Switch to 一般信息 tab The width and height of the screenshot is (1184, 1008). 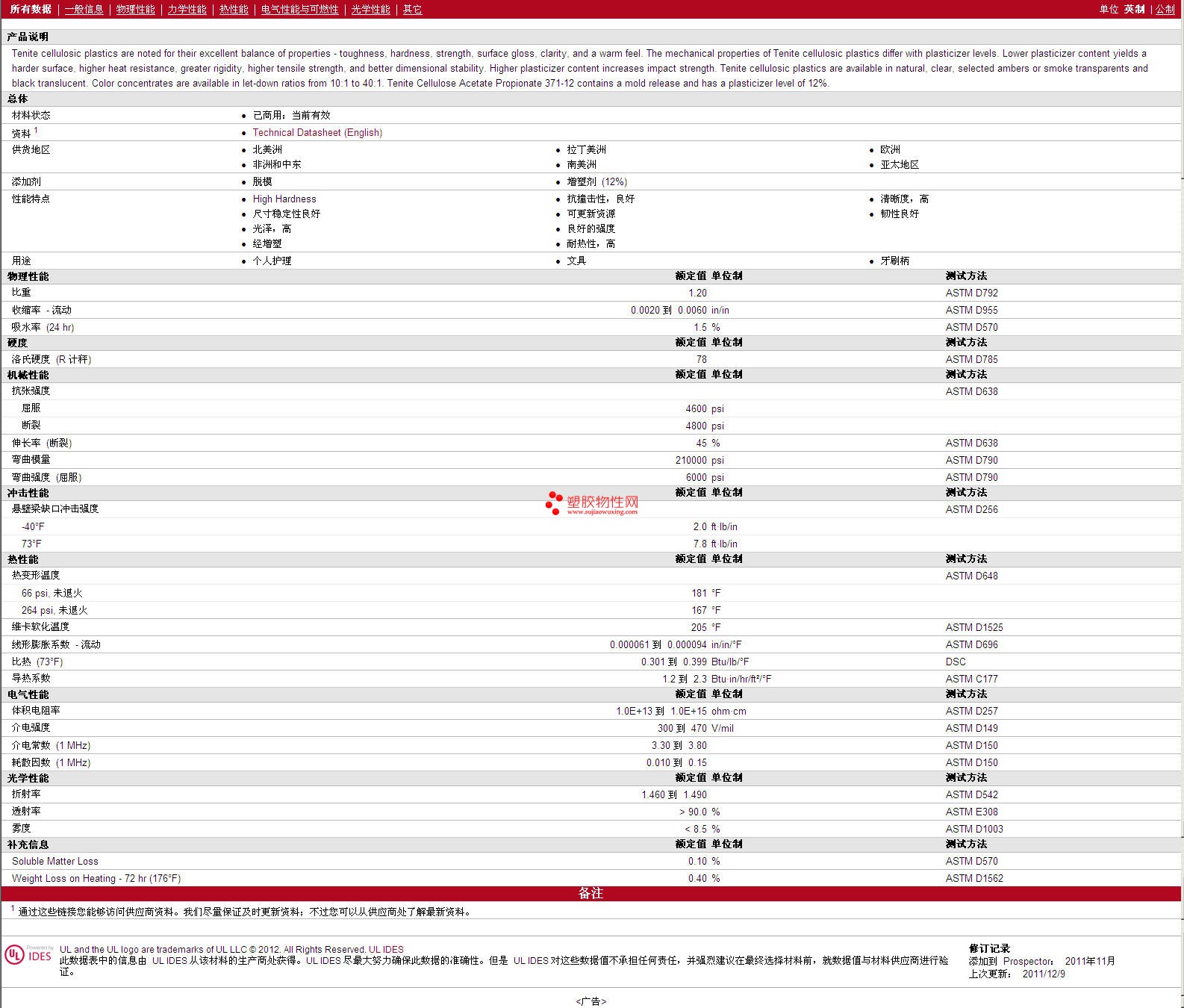coord(84,9)
